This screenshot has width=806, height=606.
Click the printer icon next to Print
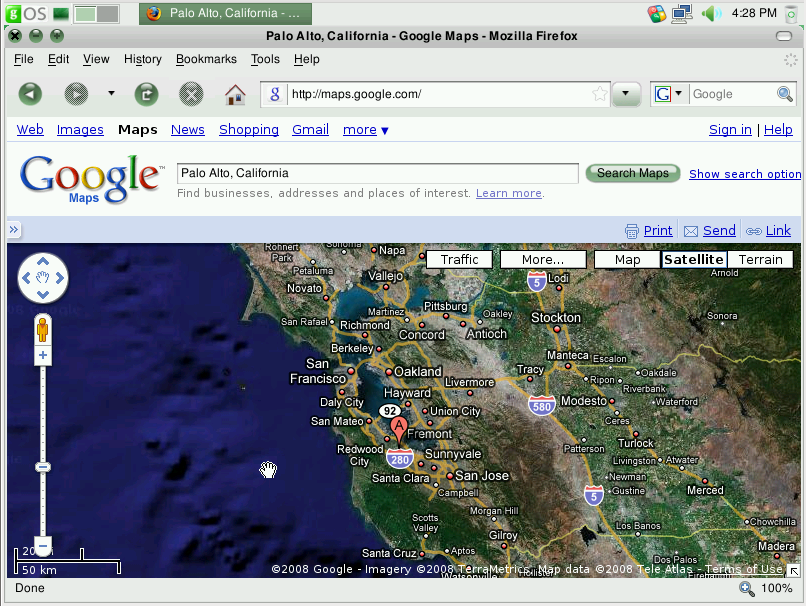(631, 231)
